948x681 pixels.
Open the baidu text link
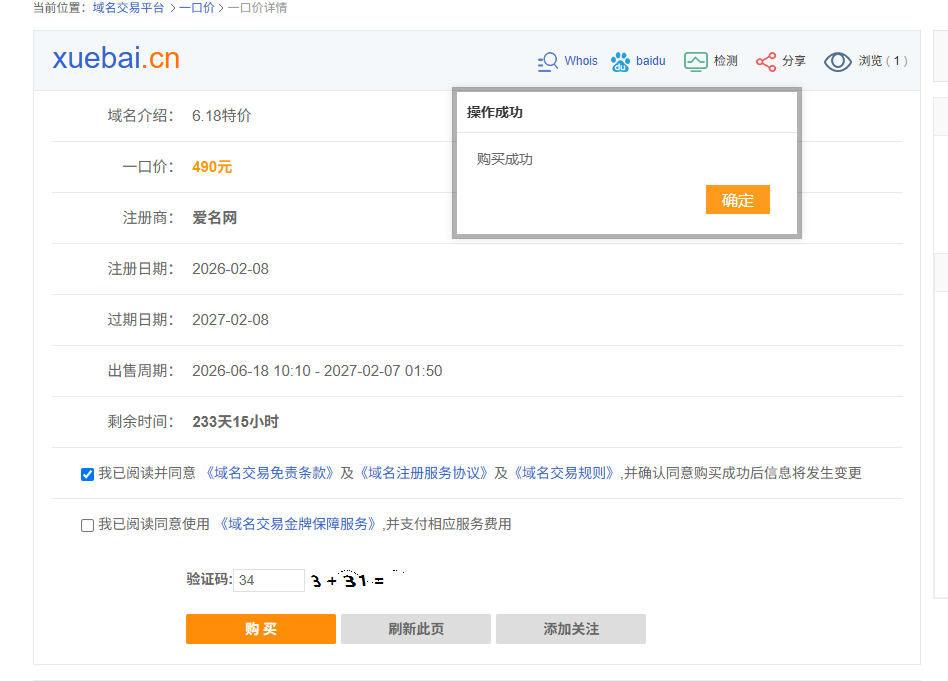pos(651,61)
